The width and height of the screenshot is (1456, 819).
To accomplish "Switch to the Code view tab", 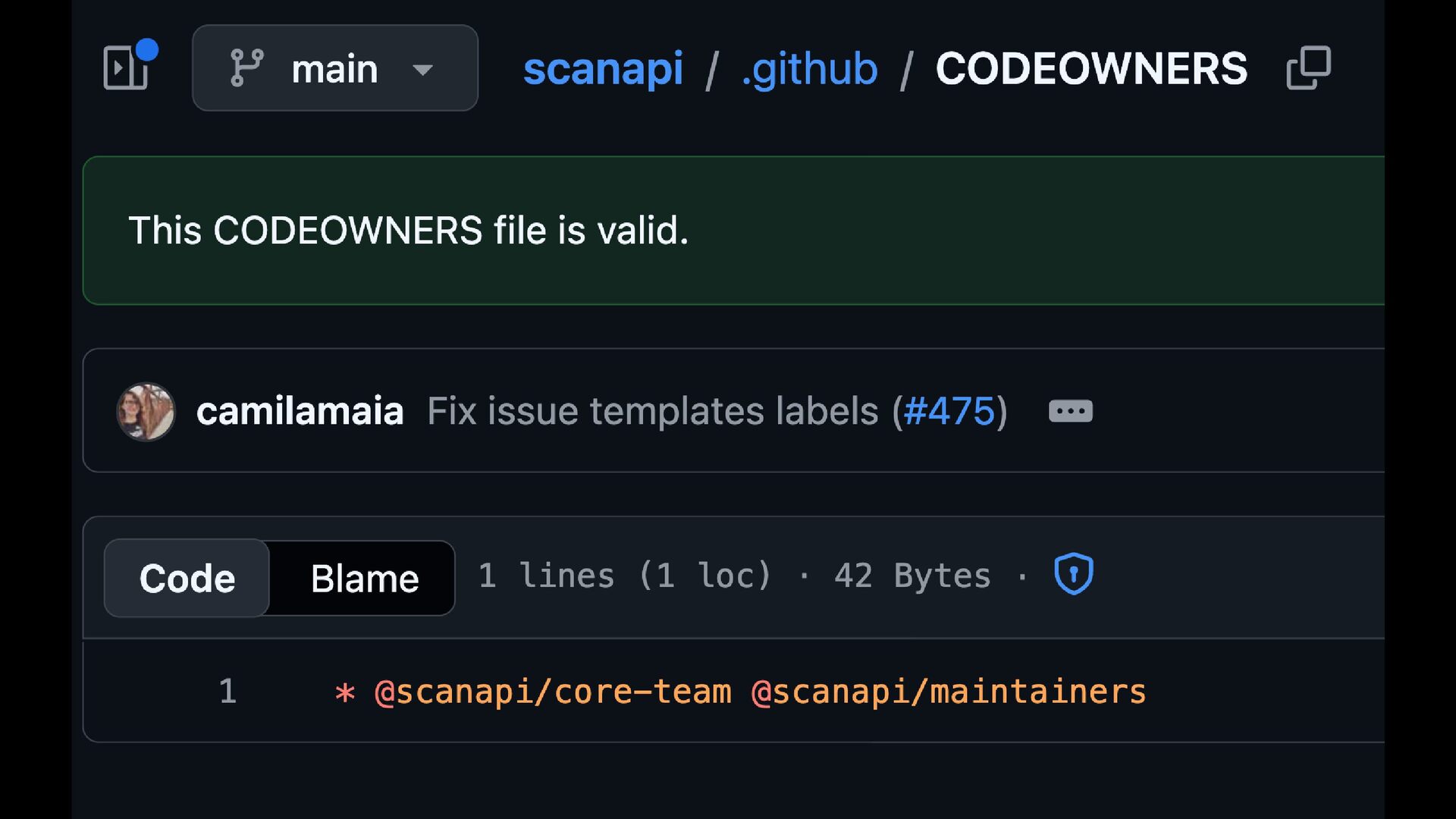I will pos(187,578).
